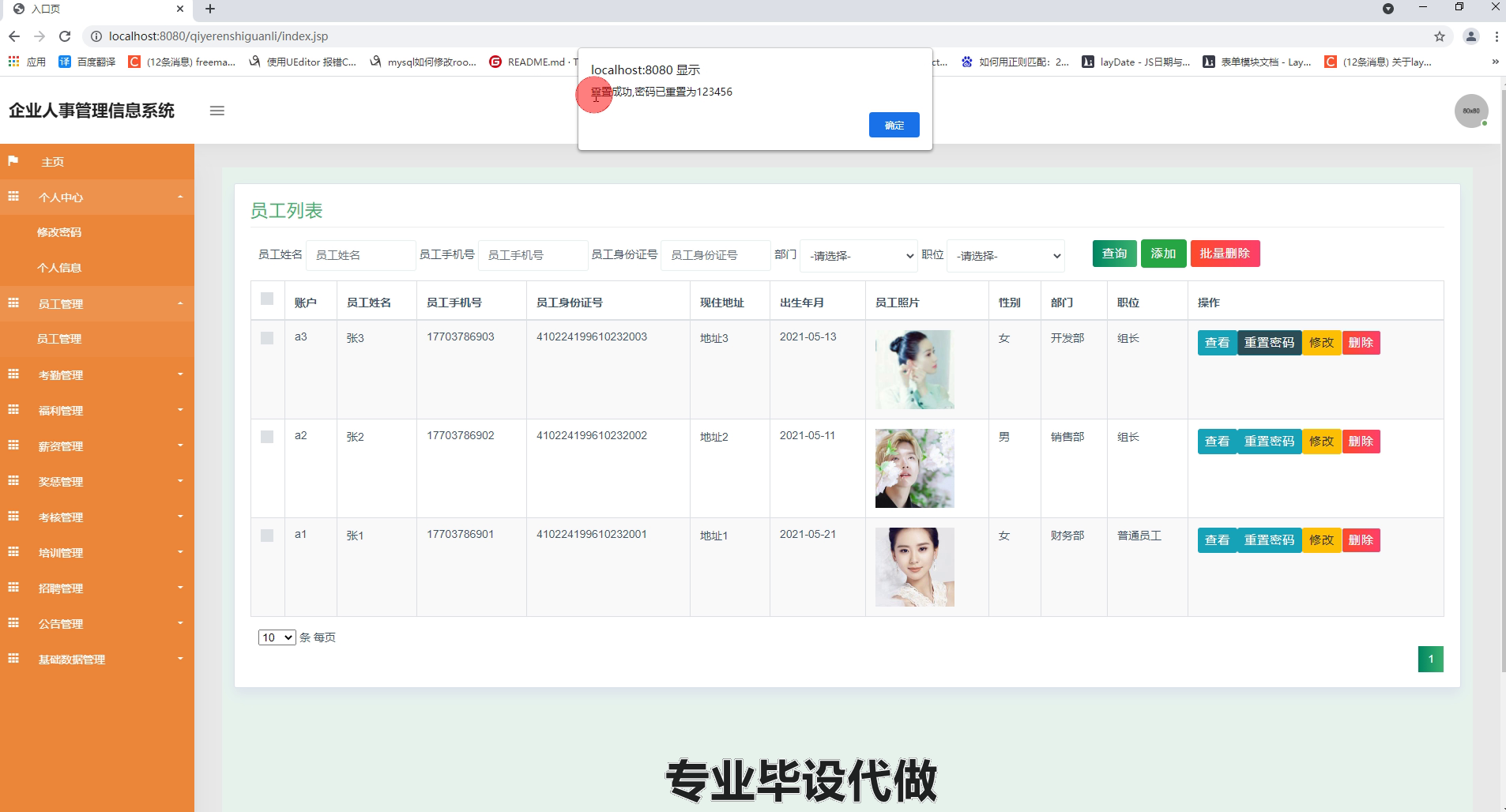1506x812 pixels.
Task: Show more bookmarks overflow chevron
Action: (x=1495, y=62)
